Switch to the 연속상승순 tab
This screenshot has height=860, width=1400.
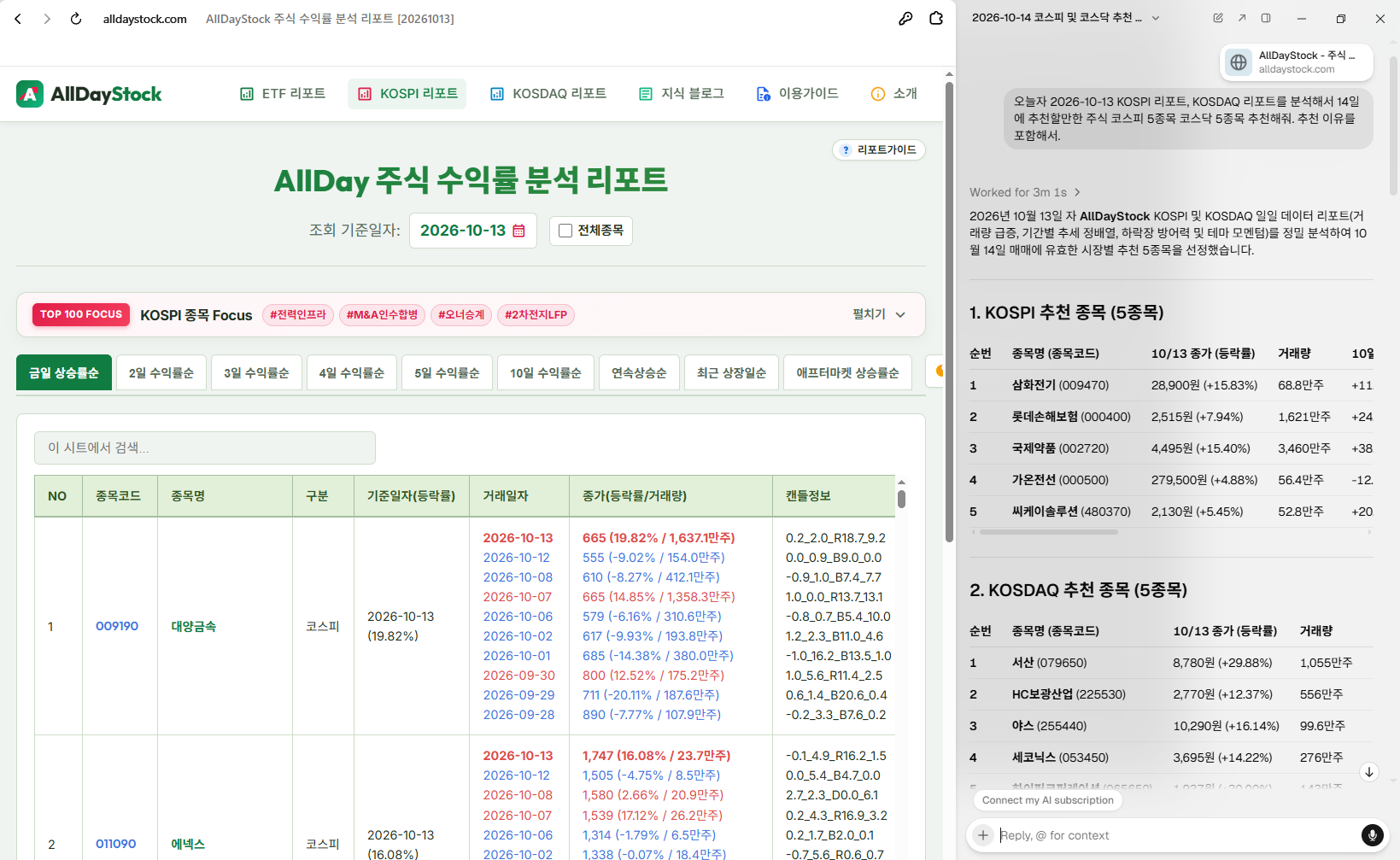(639, 372)
